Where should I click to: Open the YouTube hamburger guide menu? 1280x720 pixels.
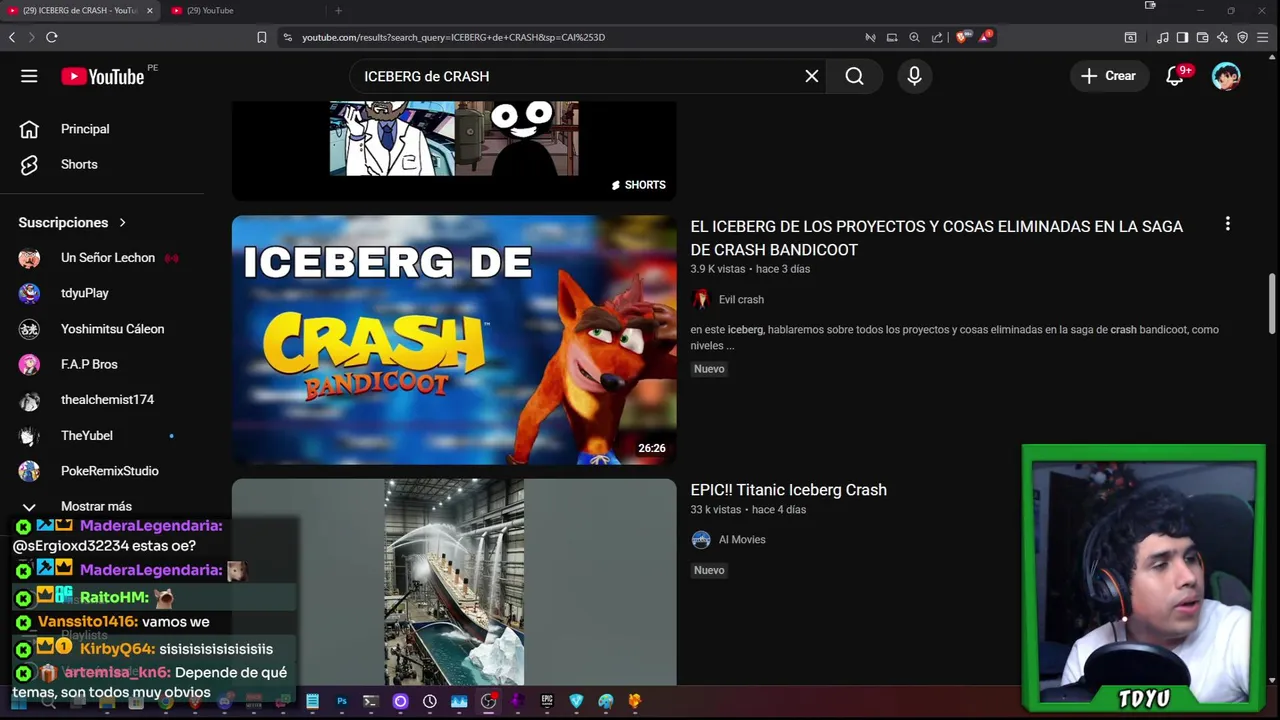tap(29, 76)
